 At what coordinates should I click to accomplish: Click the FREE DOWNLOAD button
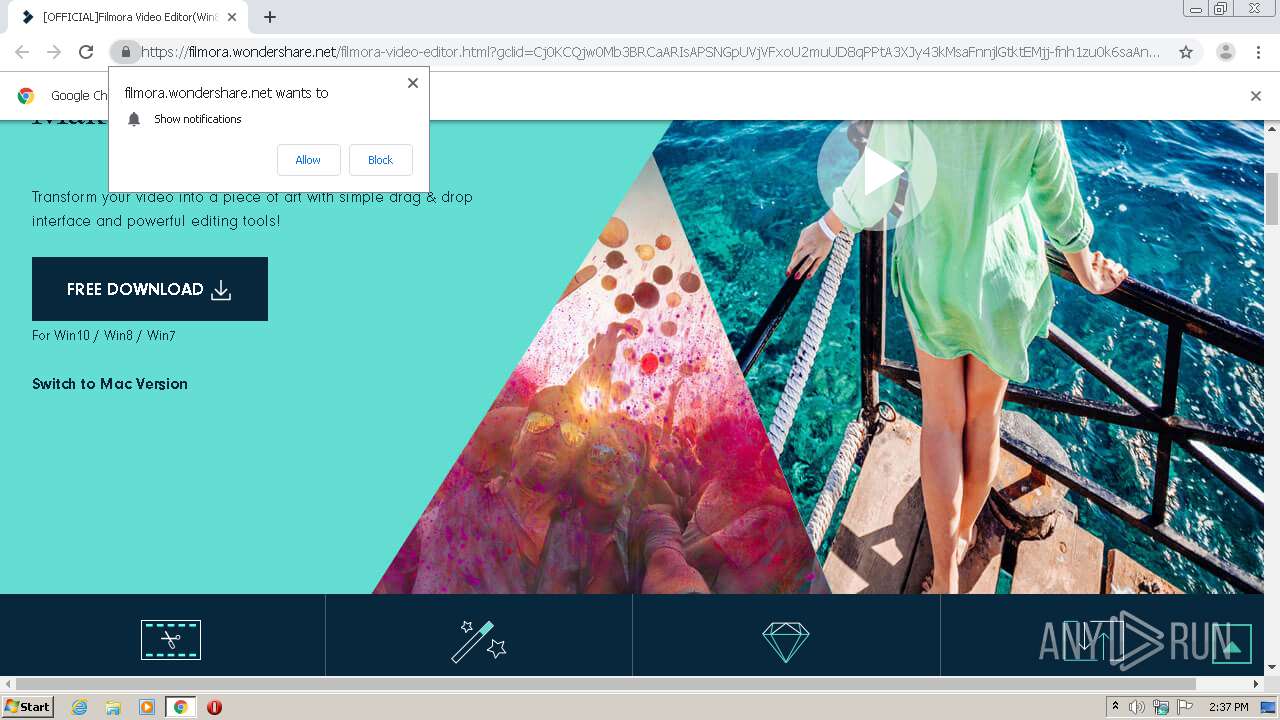(x=150, y=289)
